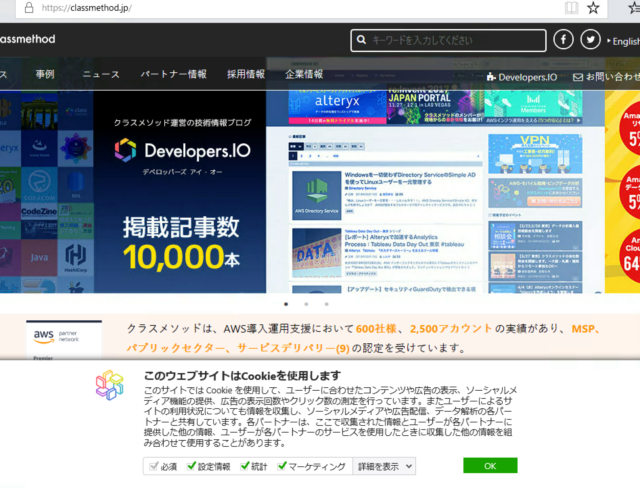Click the AWS partner network badge

click(x=64, y=339)
